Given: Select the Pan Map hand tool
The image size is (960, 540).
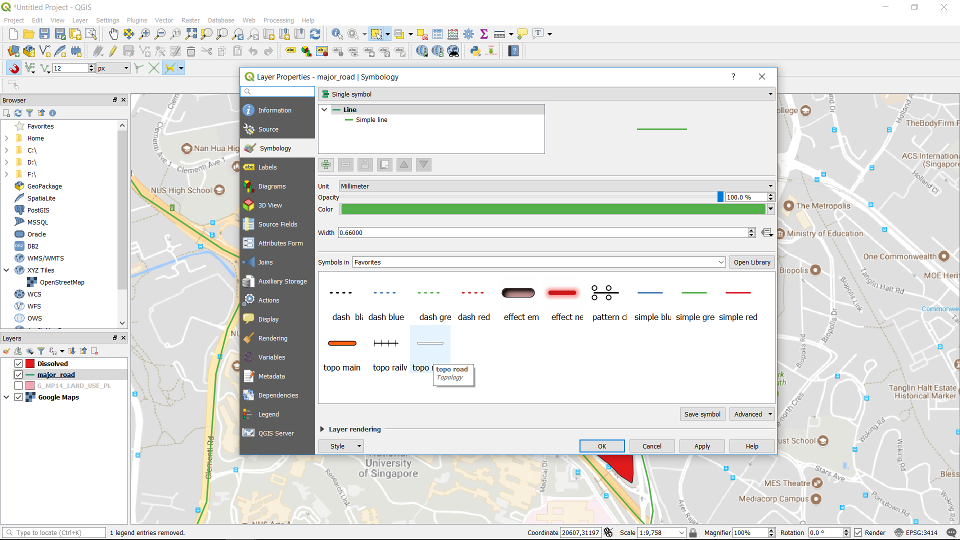Looking at the screenshot, I should (113, 34).
